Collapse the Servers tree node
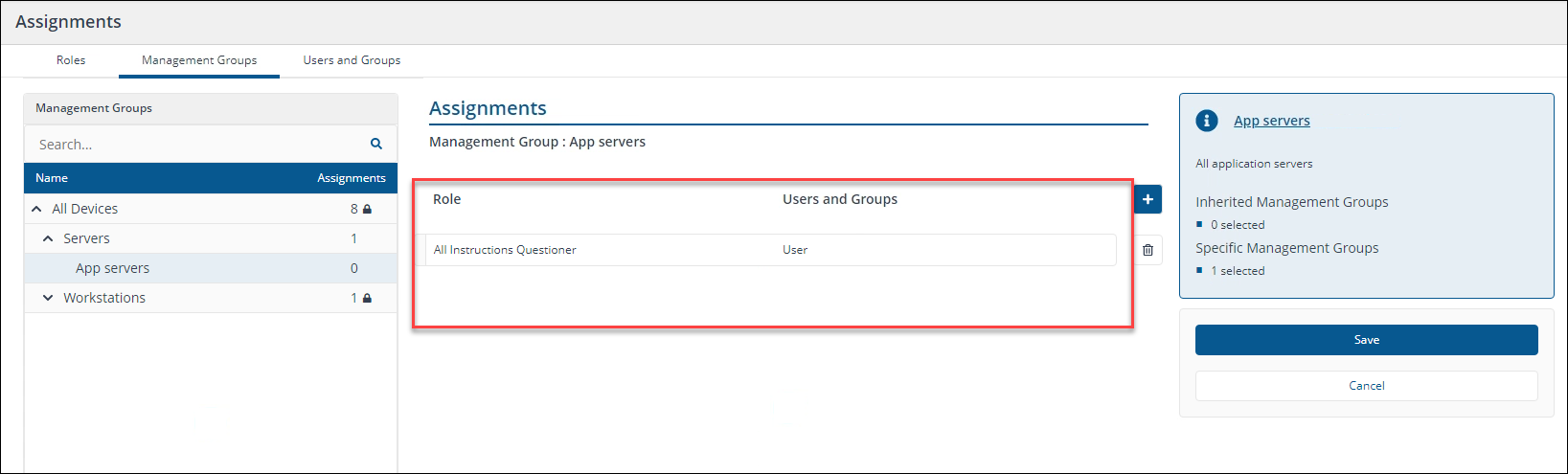1568x474 pixels. click(48, 238)
